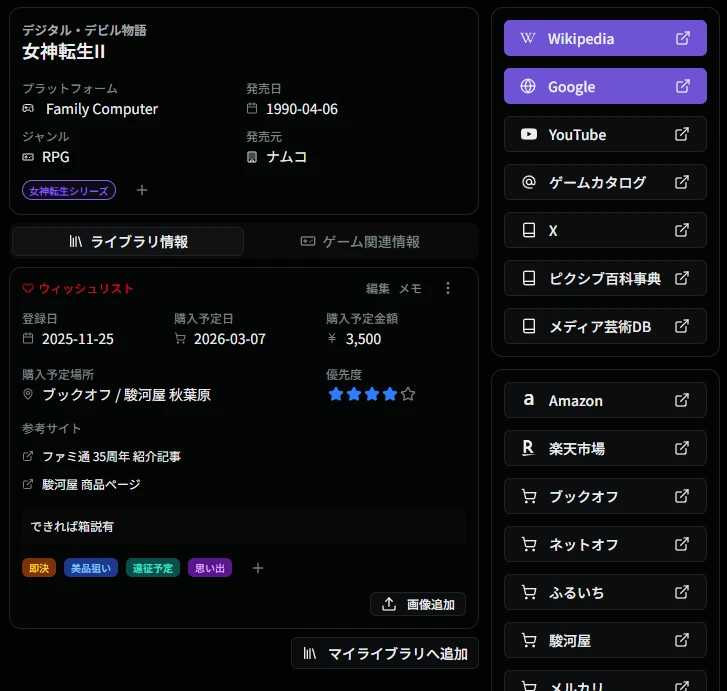Switch to the ゲーム関連情報 tab

pos(360,241)
